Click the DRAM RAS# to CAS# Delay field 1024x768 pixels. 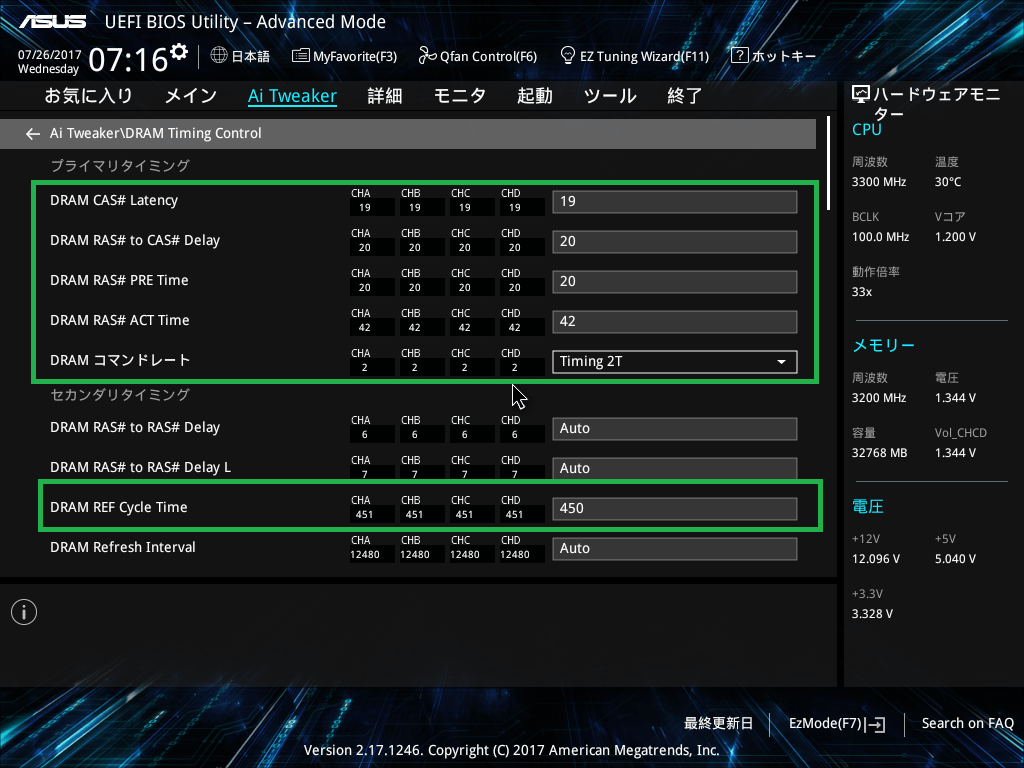(675, 242)
